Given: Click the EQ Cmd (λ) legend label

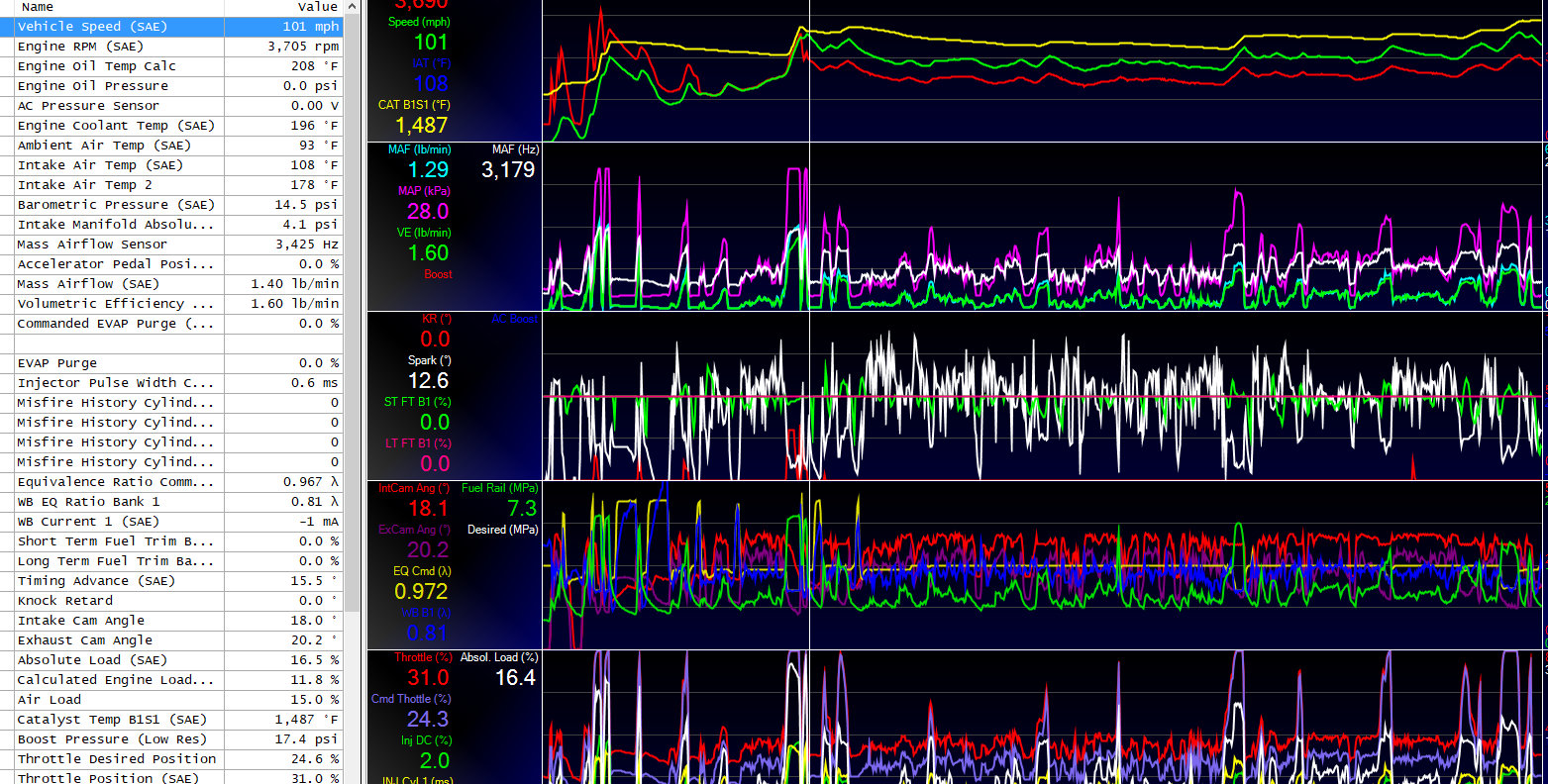Looking at the screenshot, I should tap(422, 571).
